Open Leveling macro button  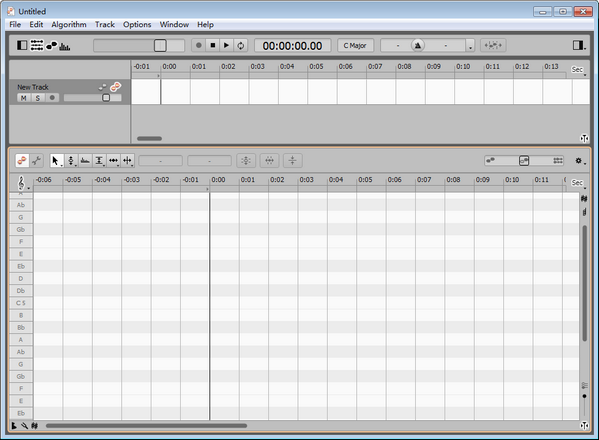point(293,160)
